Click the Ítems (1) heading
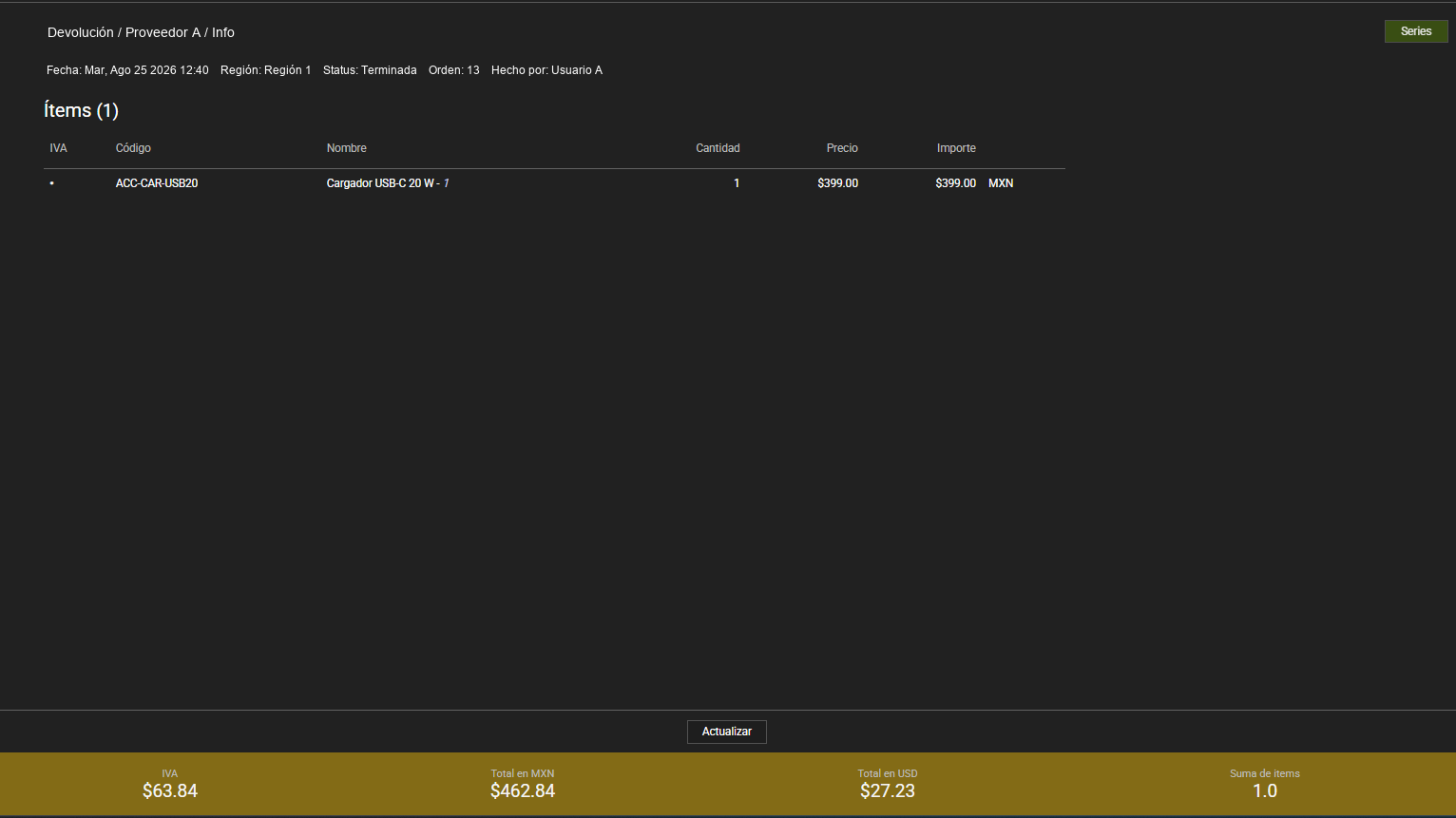The height and width of the screenshot is (818, 1456). point(81,110)
